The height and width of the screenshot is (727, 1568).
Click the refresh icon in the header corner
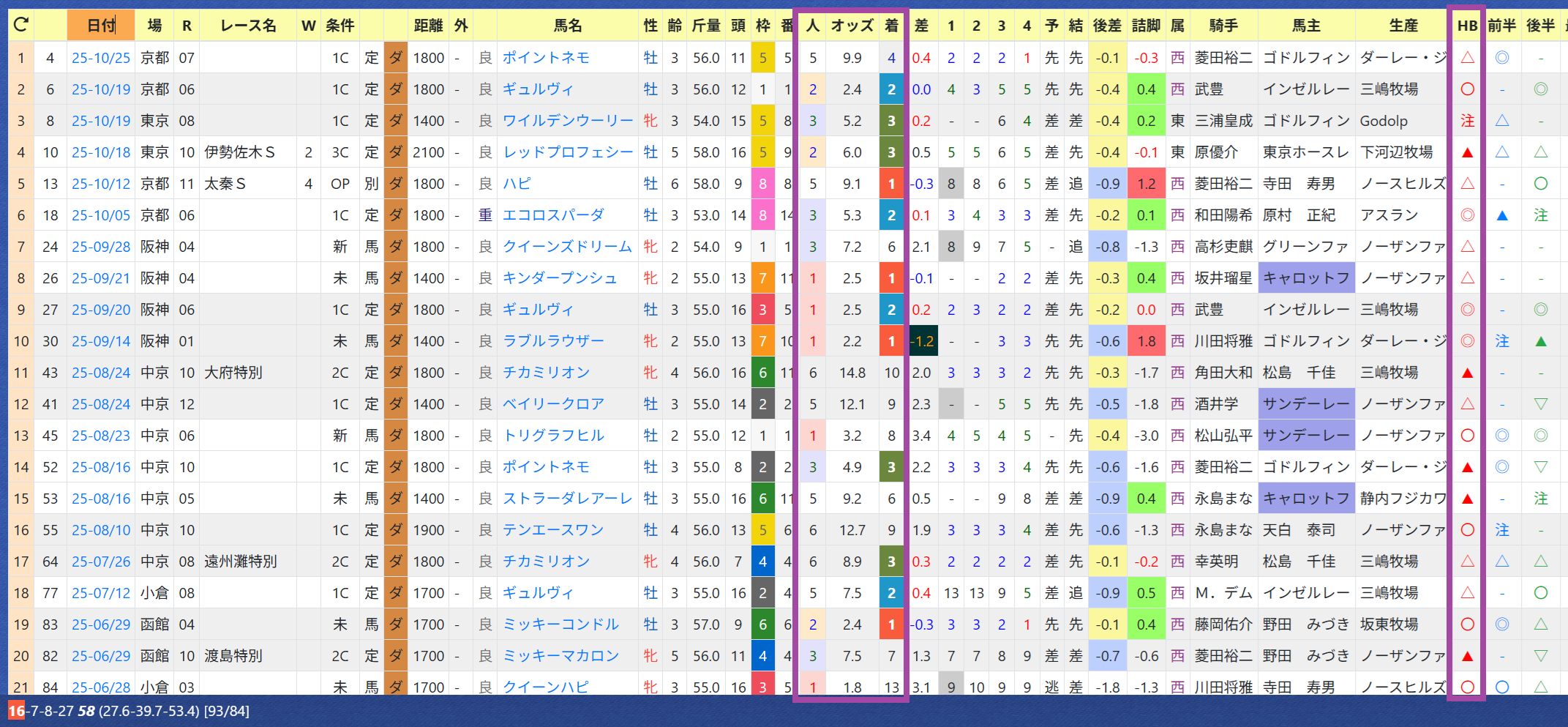(x=21, y=26)
